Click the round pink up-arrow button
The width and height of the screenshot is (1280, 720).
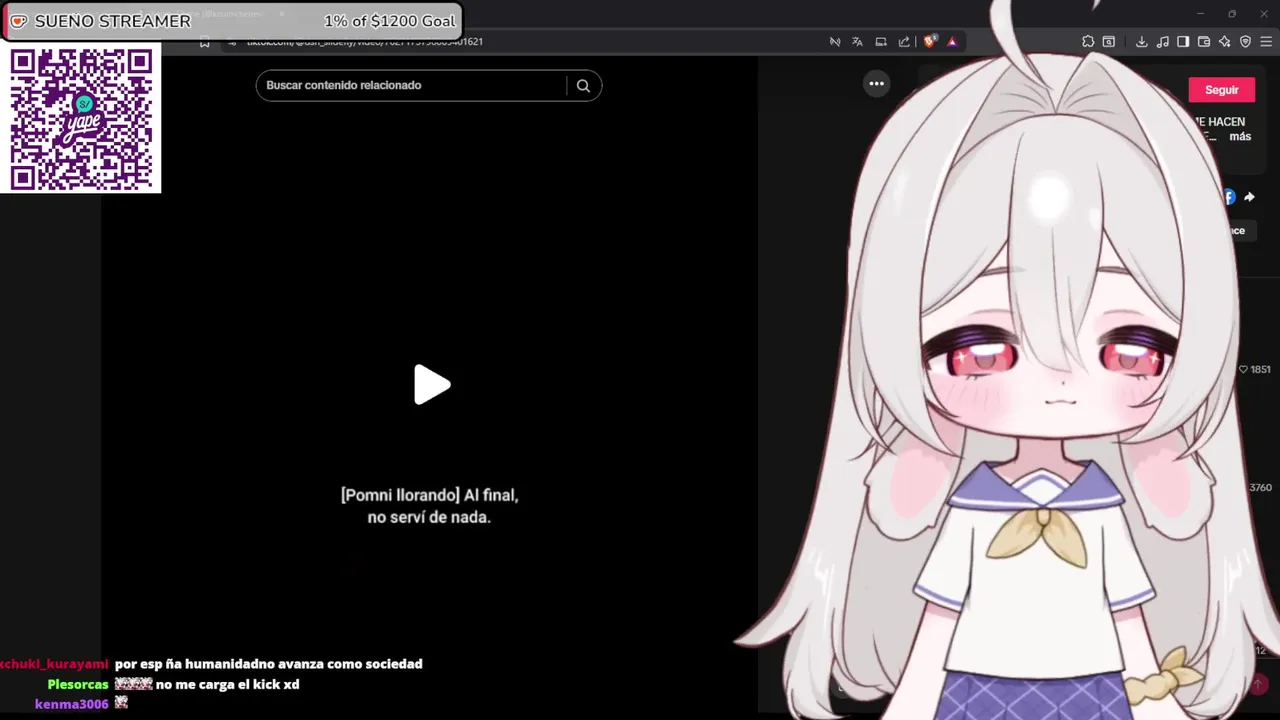coord(1259,684)
